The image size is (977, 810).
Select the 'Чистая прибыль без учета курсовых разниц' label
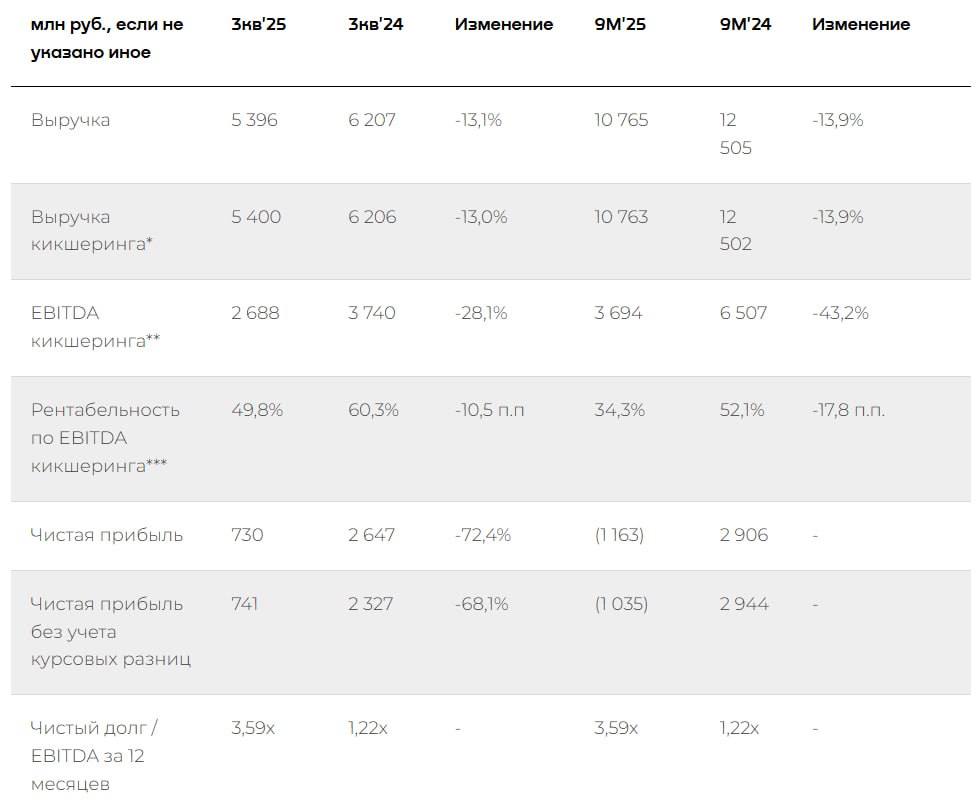[110, 632]
